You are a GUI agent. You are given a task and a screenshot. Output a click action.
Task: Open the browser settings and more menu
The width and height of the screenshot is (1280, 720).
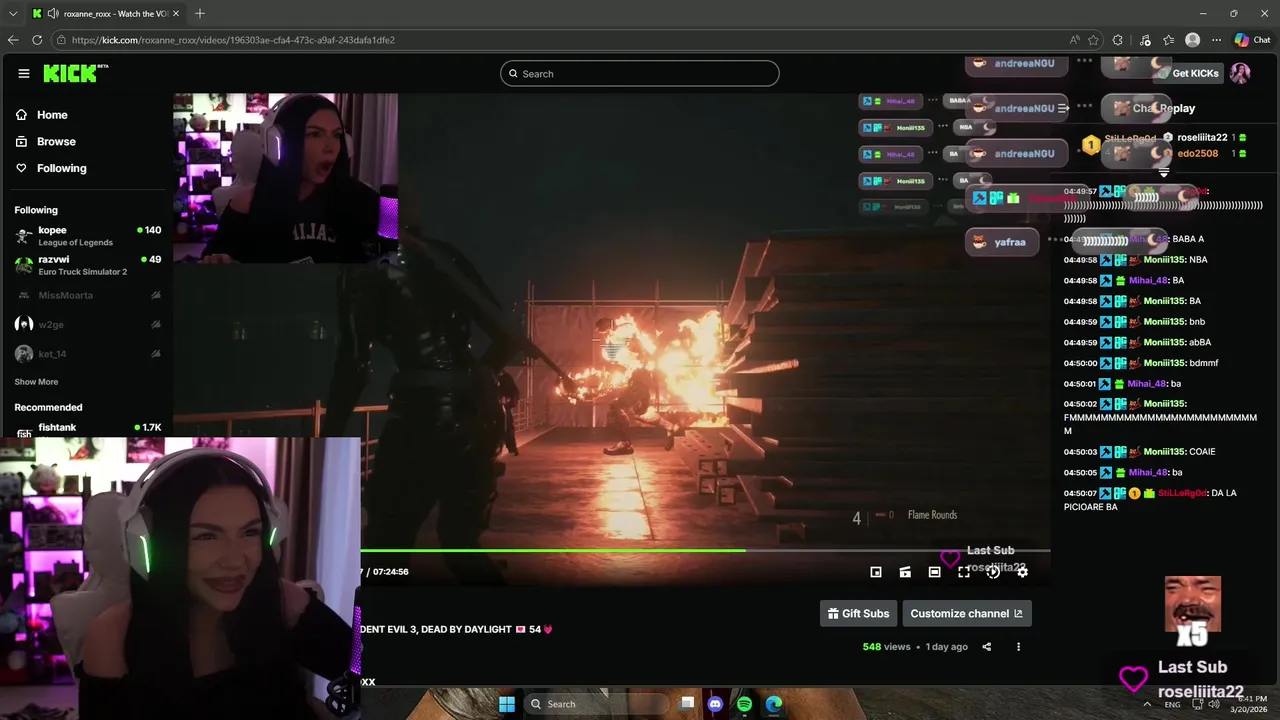coord(1216,40)
